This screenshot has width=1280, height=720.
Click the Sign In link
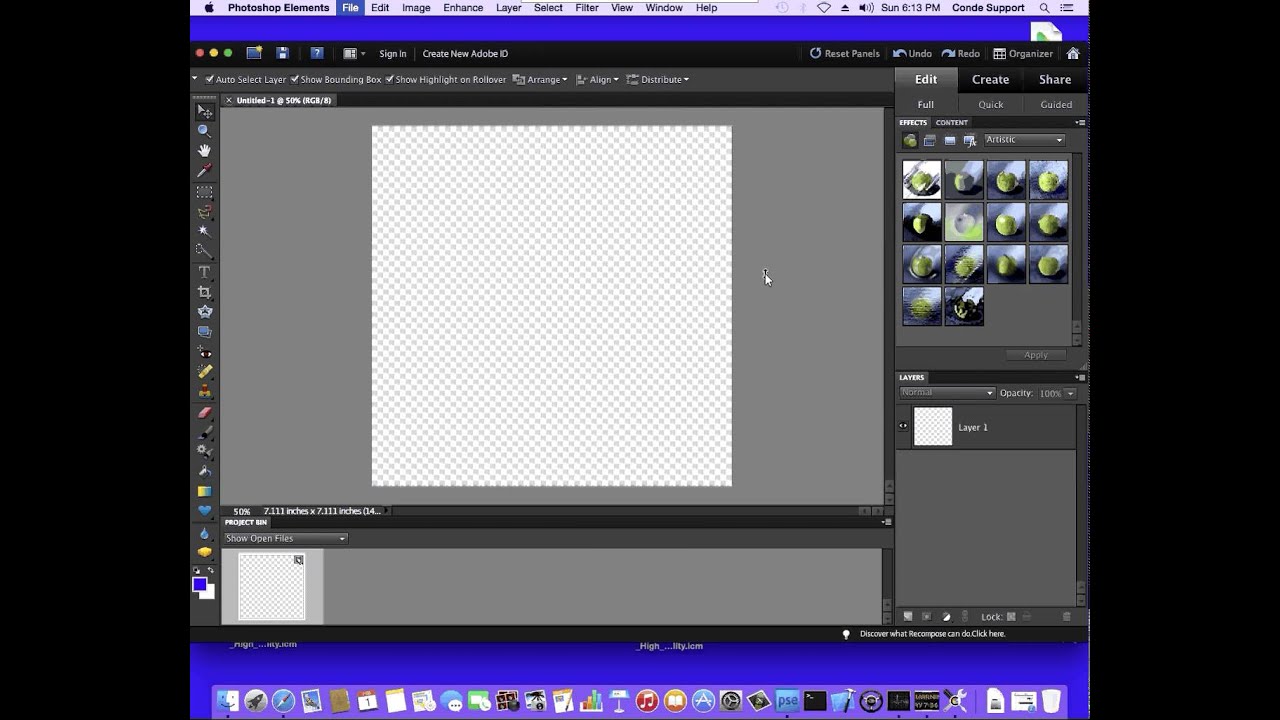click(x=392, y=53)
